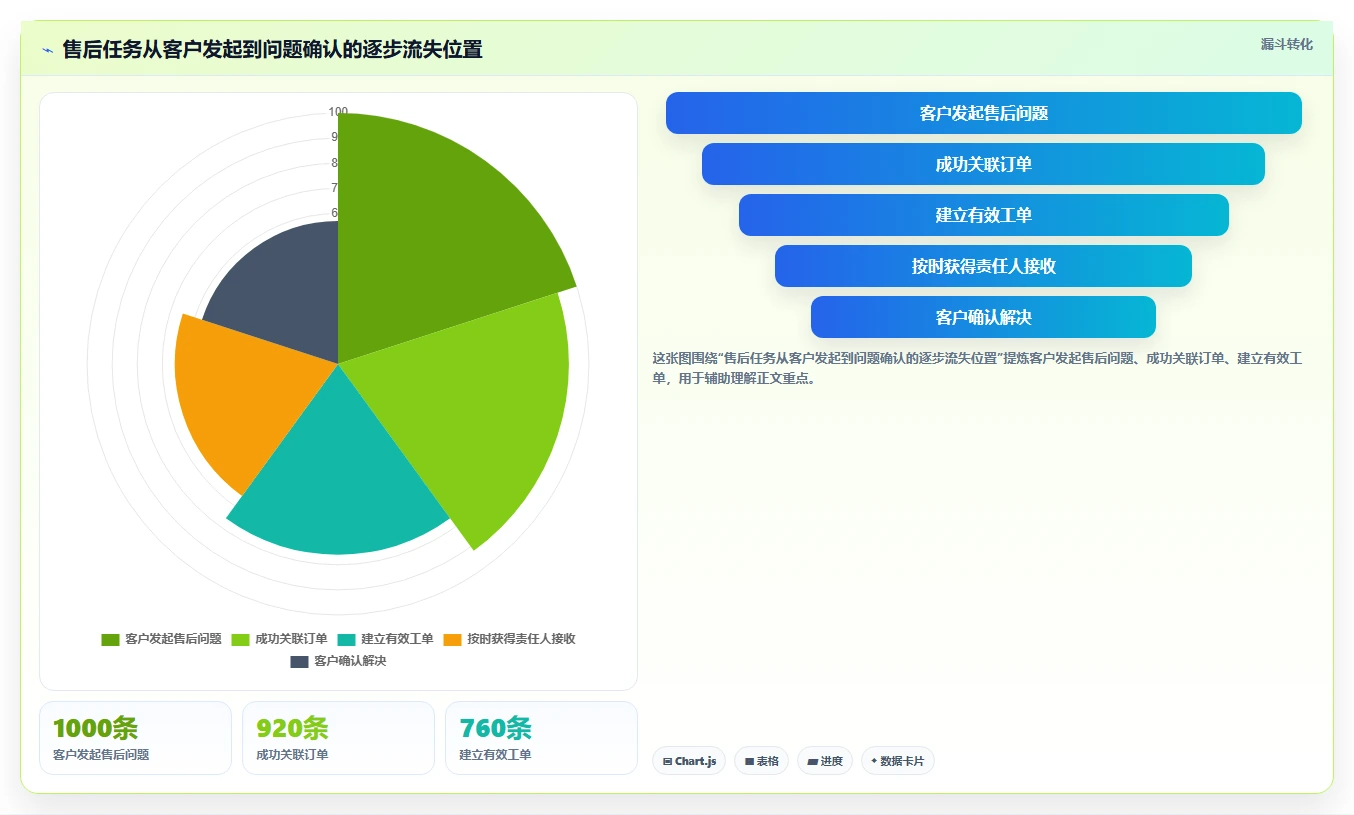Click the Chart.js tag chip
The width and height of the screenshot is (1354, 815).
click(x=689, y=761)
